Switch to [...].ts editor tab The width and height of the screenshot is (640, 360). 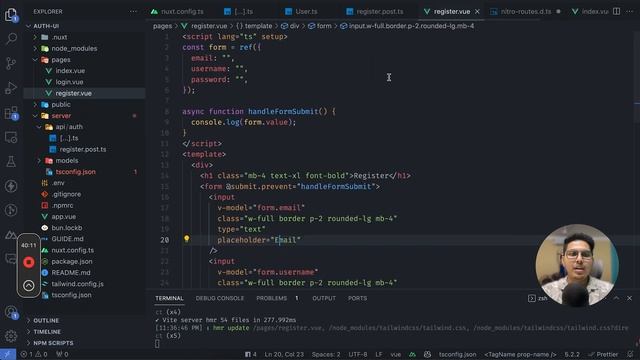239,11
